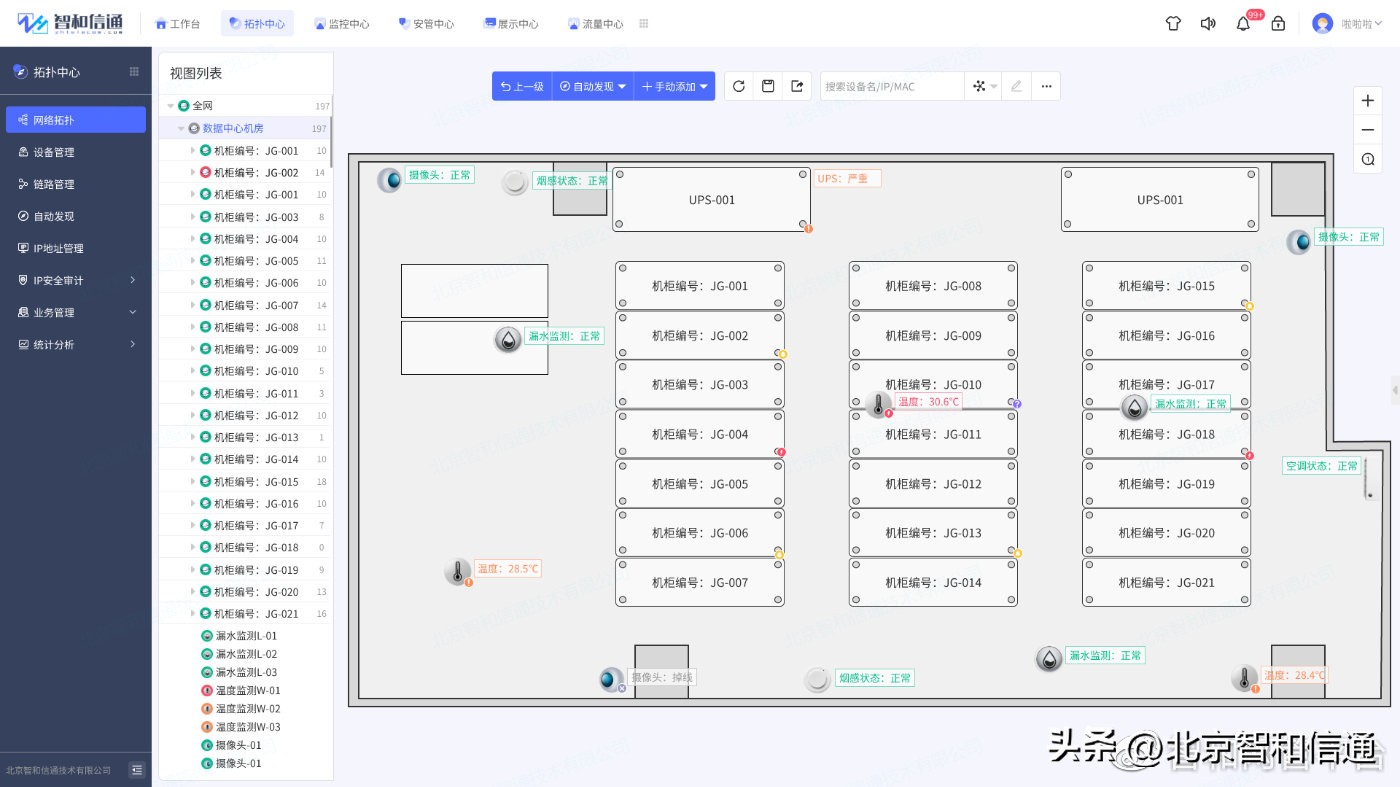Click the 上一级 button
Image resolution: width=1400 pixels, height=787 pixels.
point(521,86)
